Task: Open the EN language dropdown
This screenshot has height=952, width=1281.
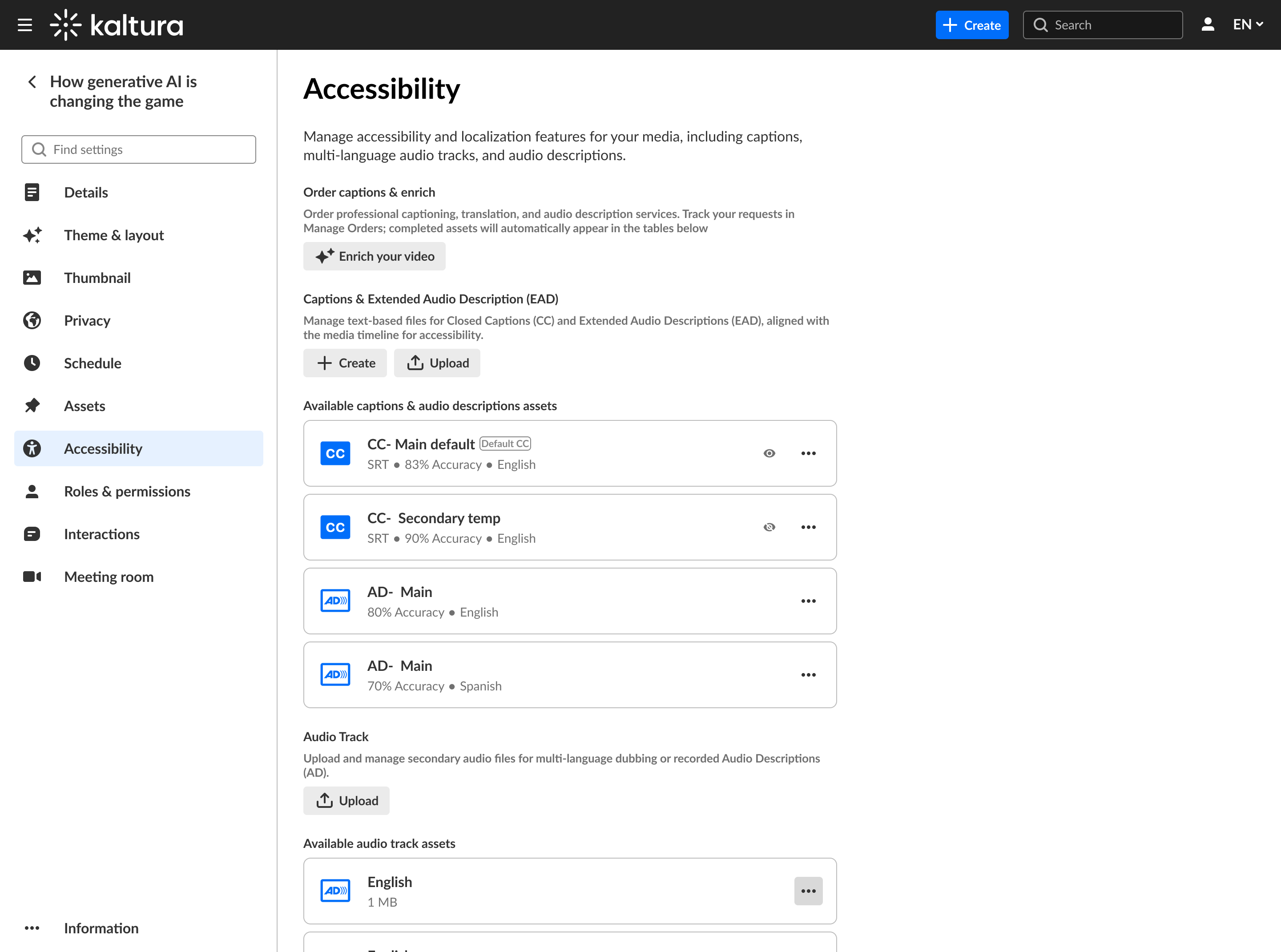Action: point(1248,25)
